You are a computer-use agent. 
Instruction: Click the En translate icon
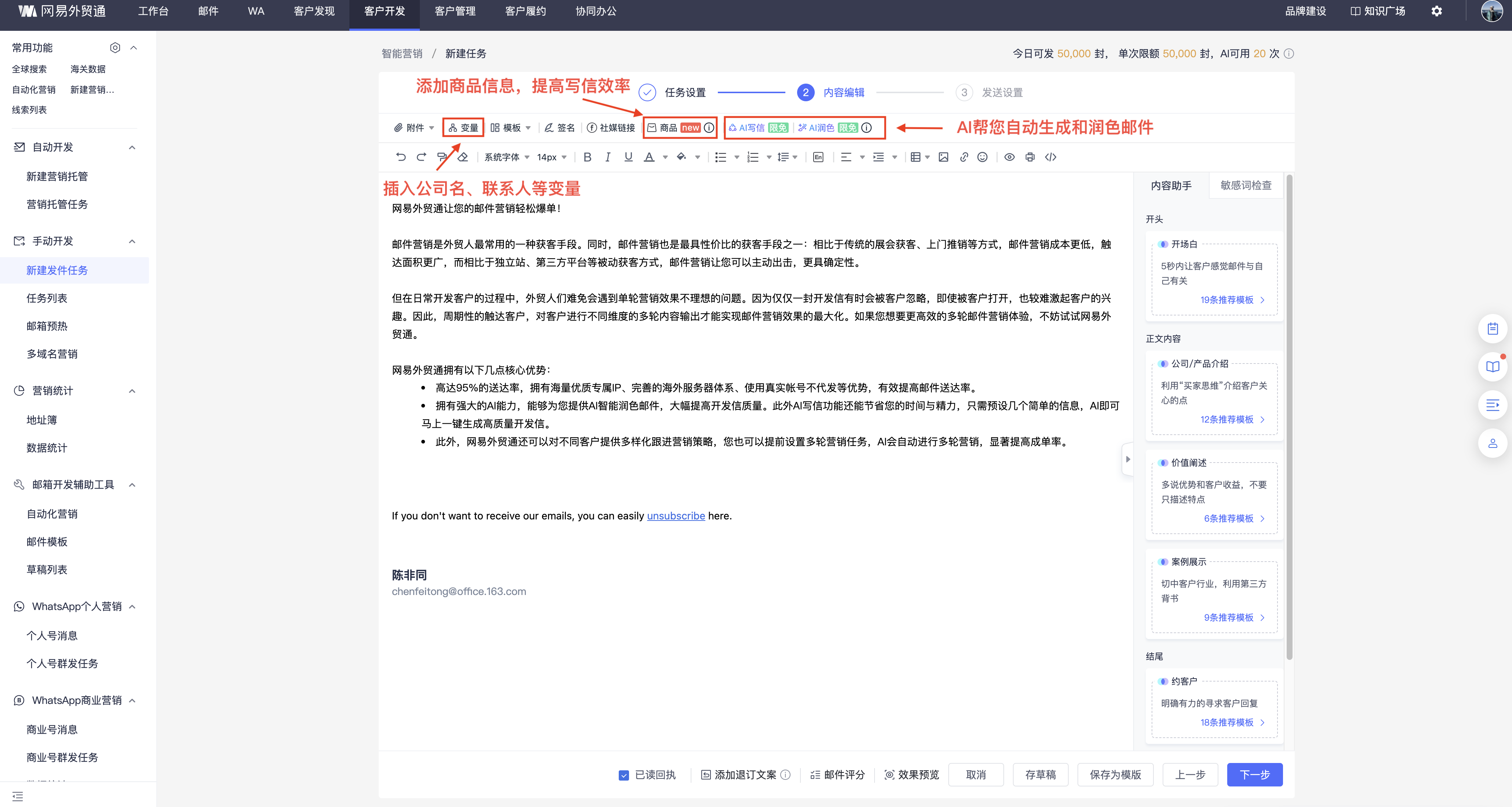[x=818, y=157]
